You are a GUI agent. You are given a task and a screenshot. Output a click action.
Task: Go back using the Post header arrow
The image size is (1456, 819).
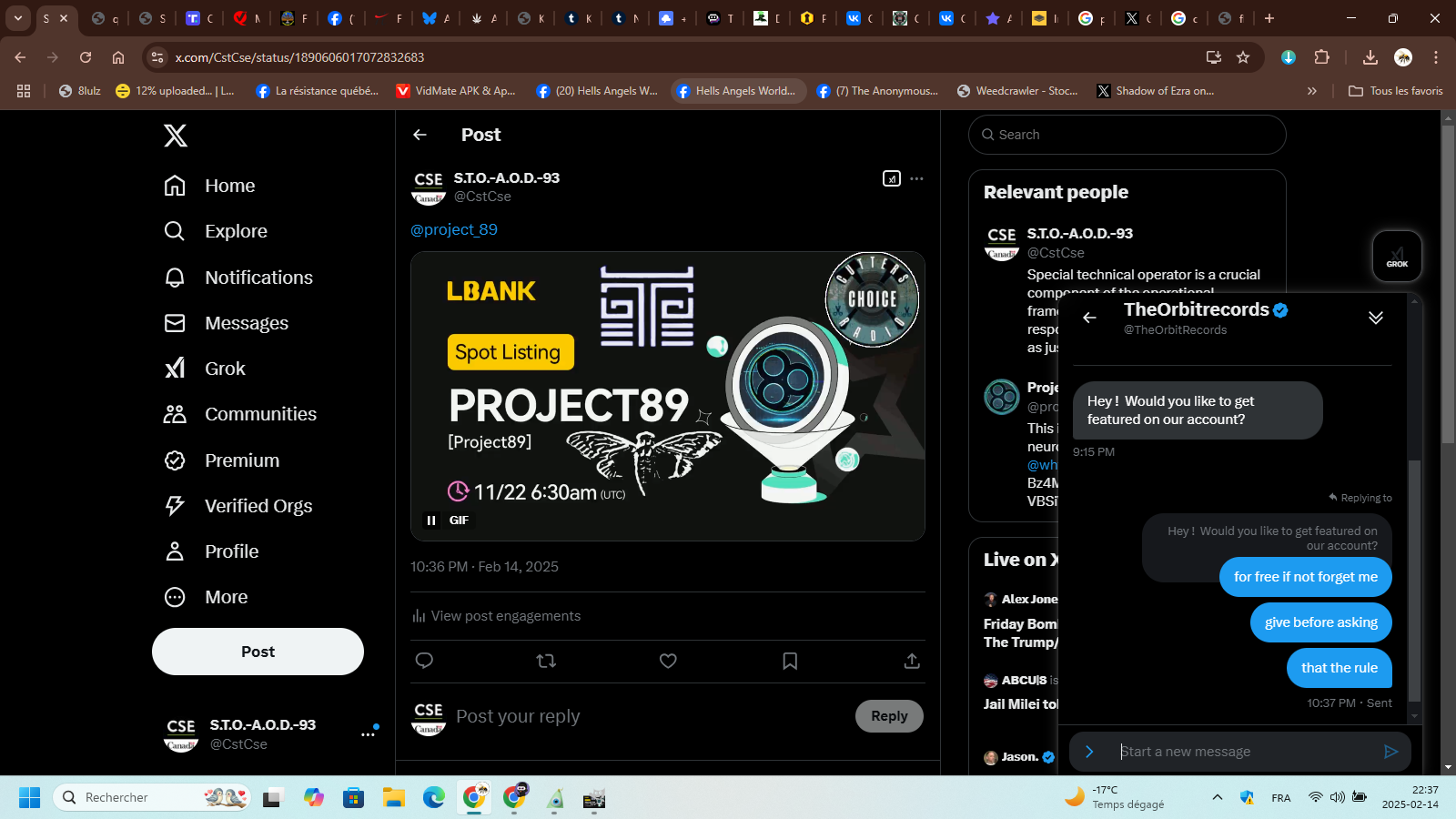click(x=420, y=135)
